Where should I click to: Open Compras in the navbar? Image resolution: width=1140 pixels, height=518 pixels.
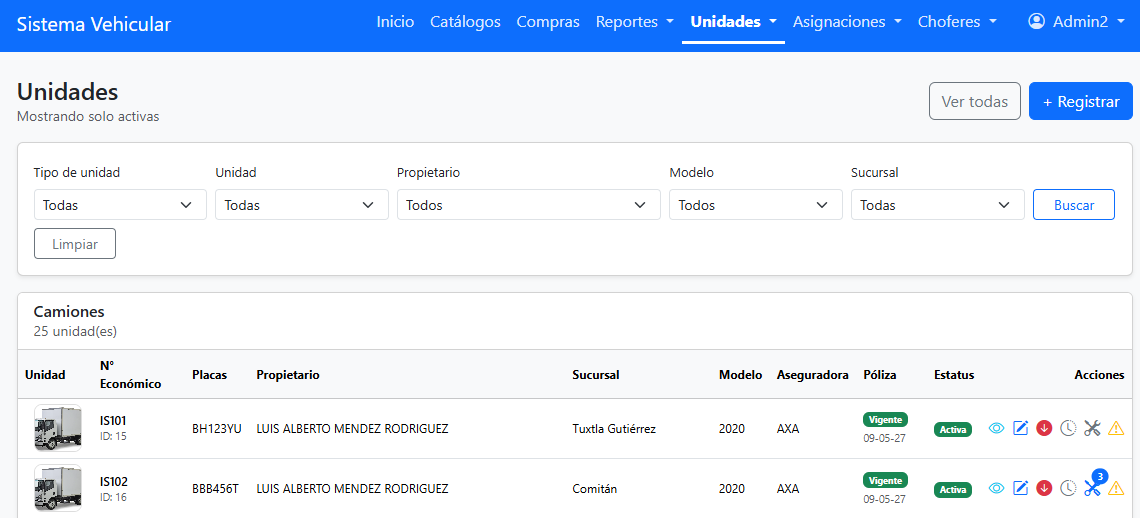point(548,22)
